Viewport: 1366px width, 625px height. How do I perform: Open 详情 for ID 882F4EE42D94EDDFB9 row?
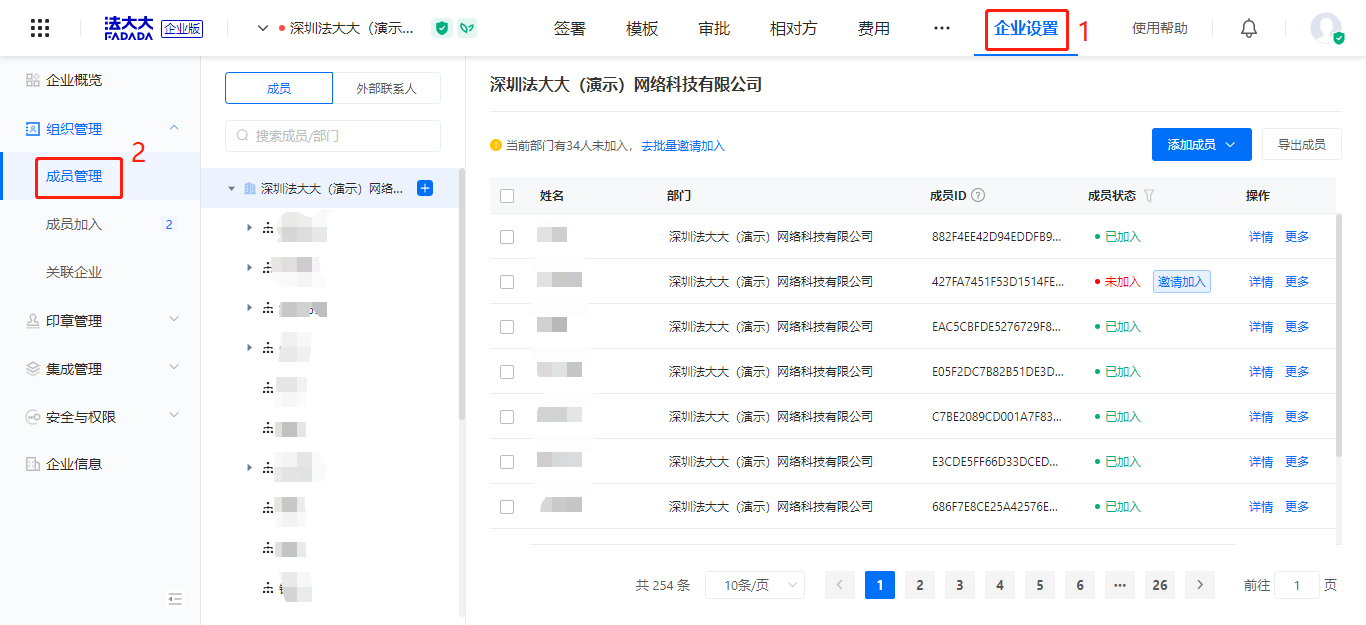tap(1261, 237)
